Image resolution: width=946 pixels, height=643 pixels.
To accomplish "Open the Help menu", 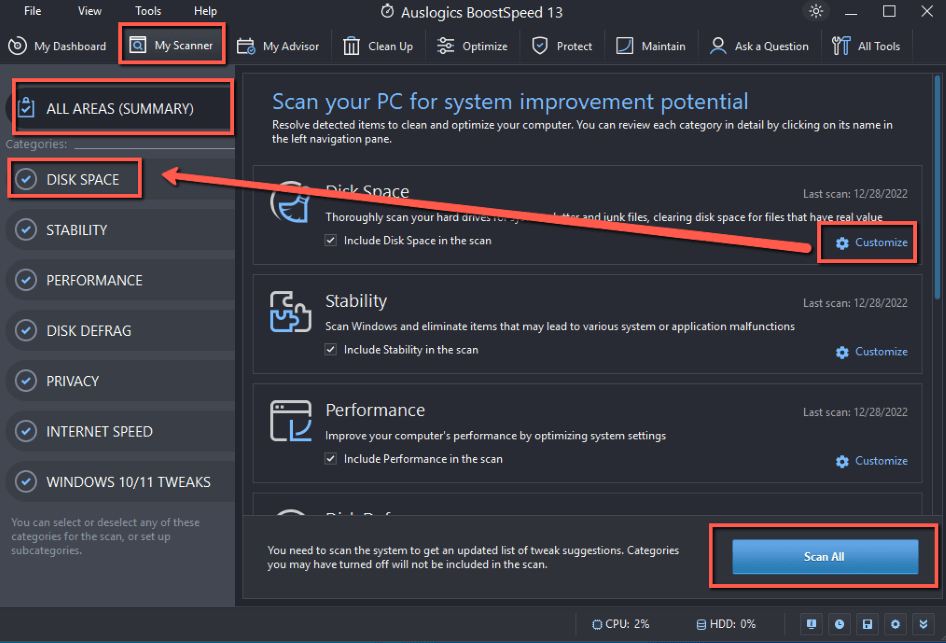I will click(205, 11).
